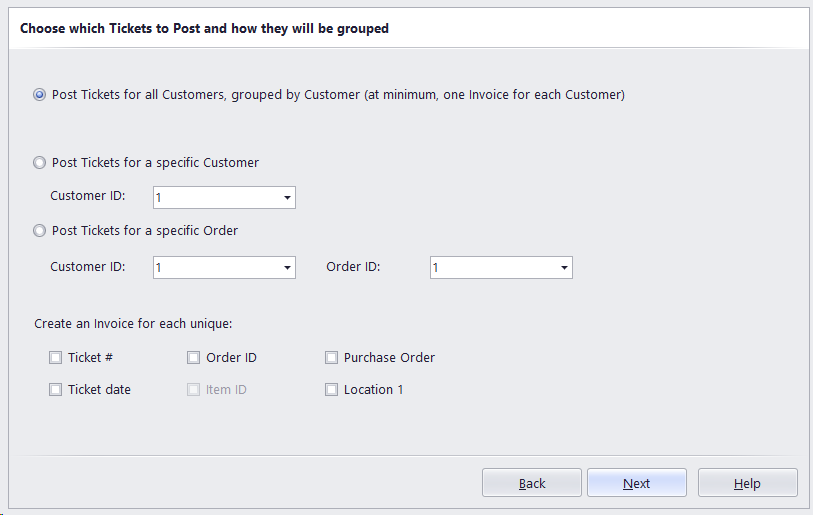The image size is (813, 515).
Task: Click the "Create an Invoice for each unique" label
Action: point(133,323)
